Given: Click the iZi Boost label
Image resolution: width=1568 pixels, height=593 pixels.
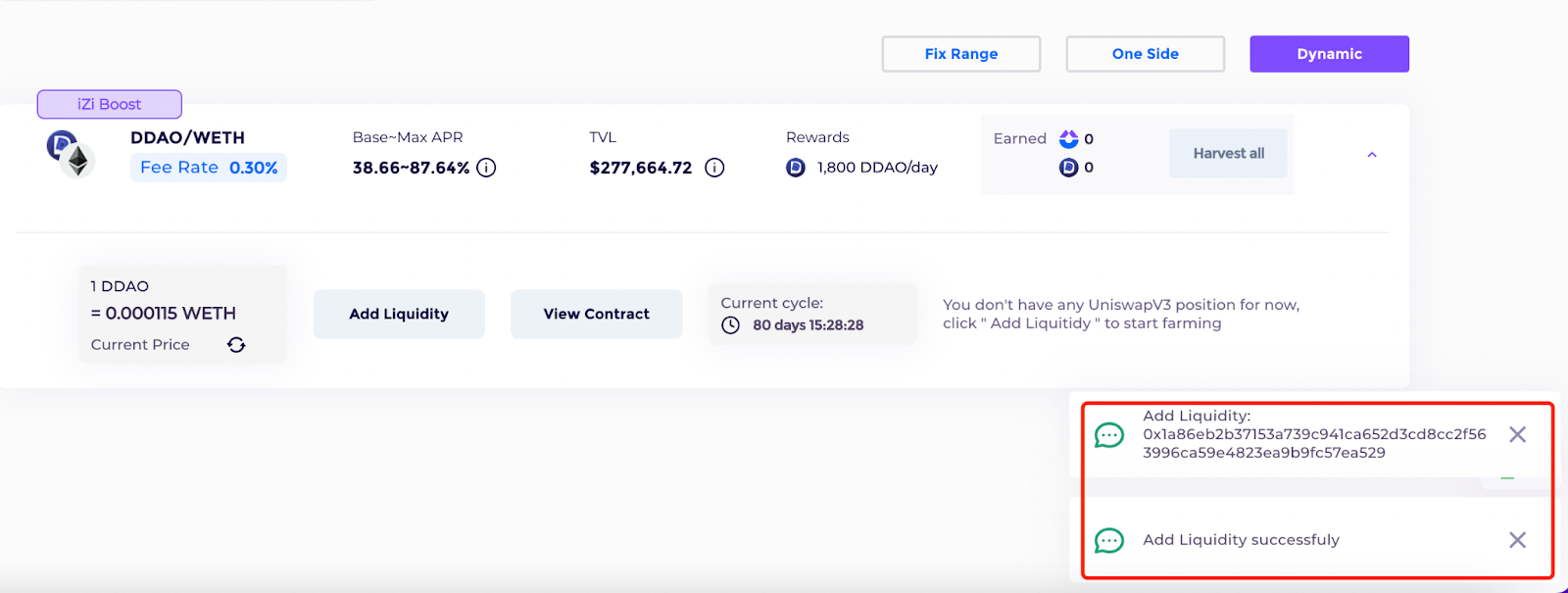Looking at the screenshot, I should 109,104.
